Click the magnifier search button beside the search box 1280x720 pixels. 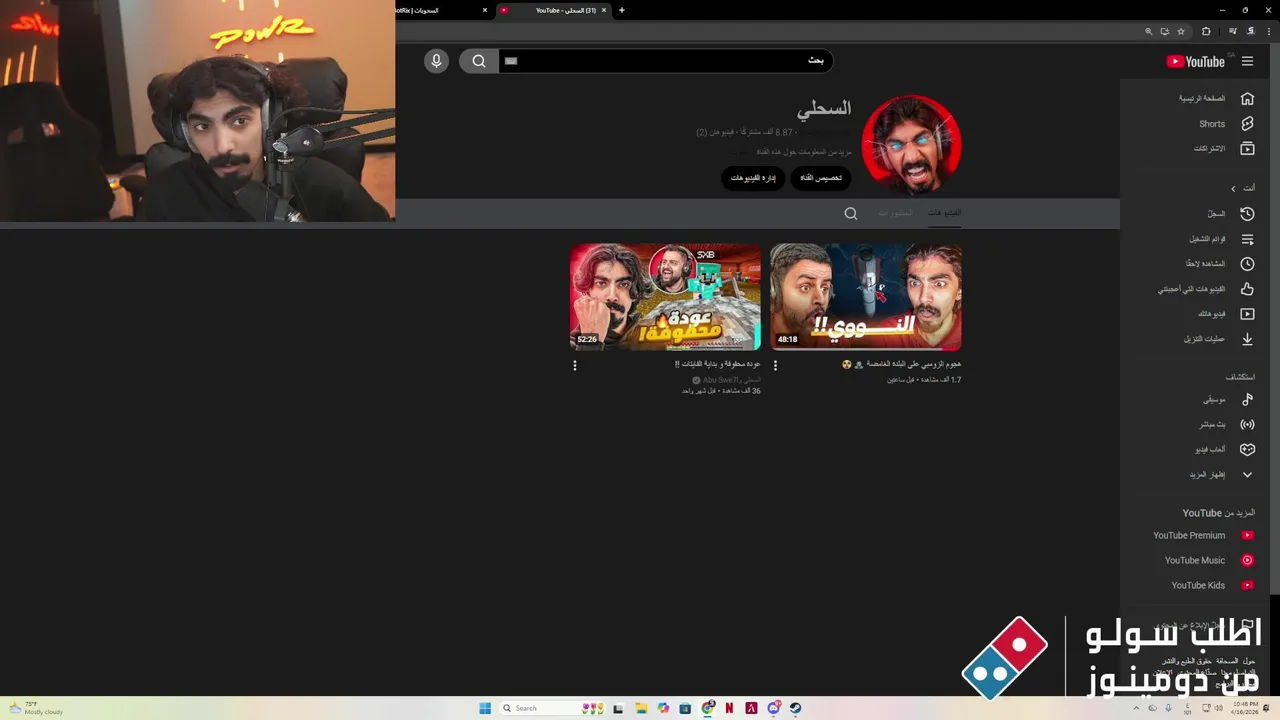pos(479,61)
